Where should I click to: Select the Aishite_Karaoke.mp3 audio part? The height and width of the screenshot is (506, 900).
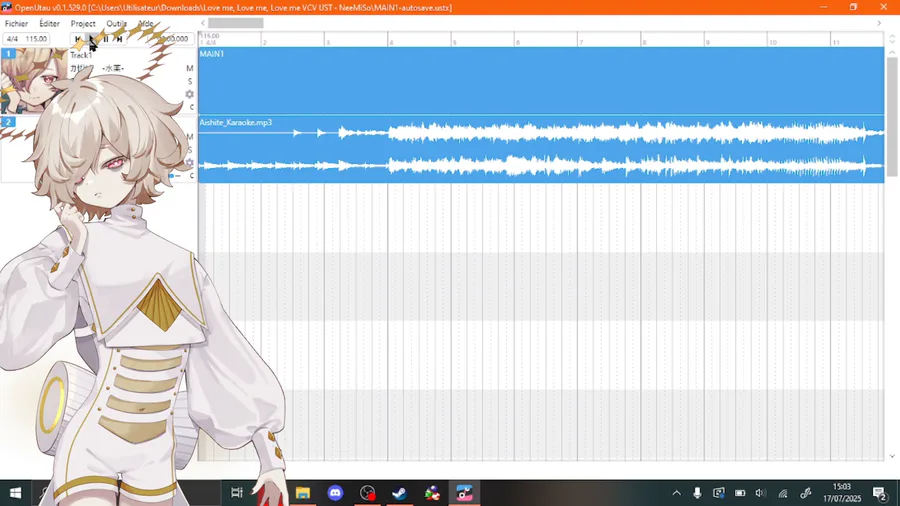(x=541, y=150)
